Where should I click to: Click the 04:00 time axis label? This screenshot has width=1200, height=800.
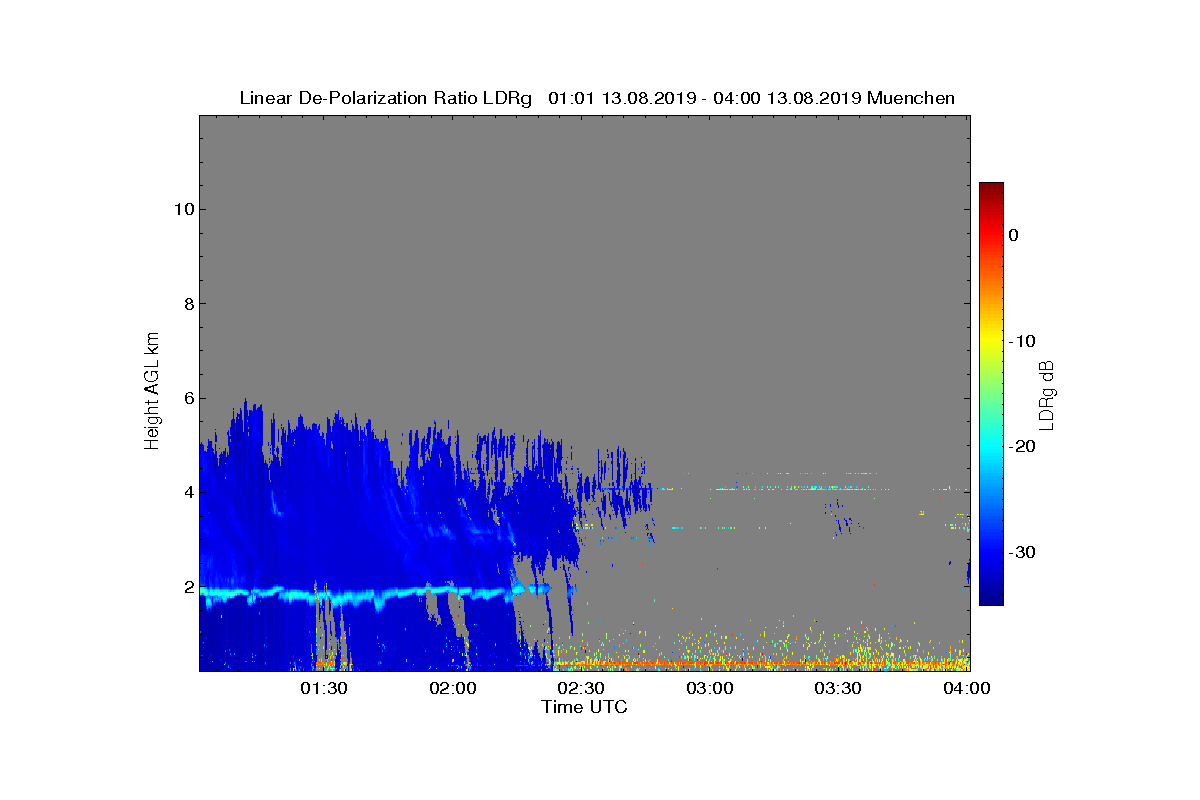[967, 689]
